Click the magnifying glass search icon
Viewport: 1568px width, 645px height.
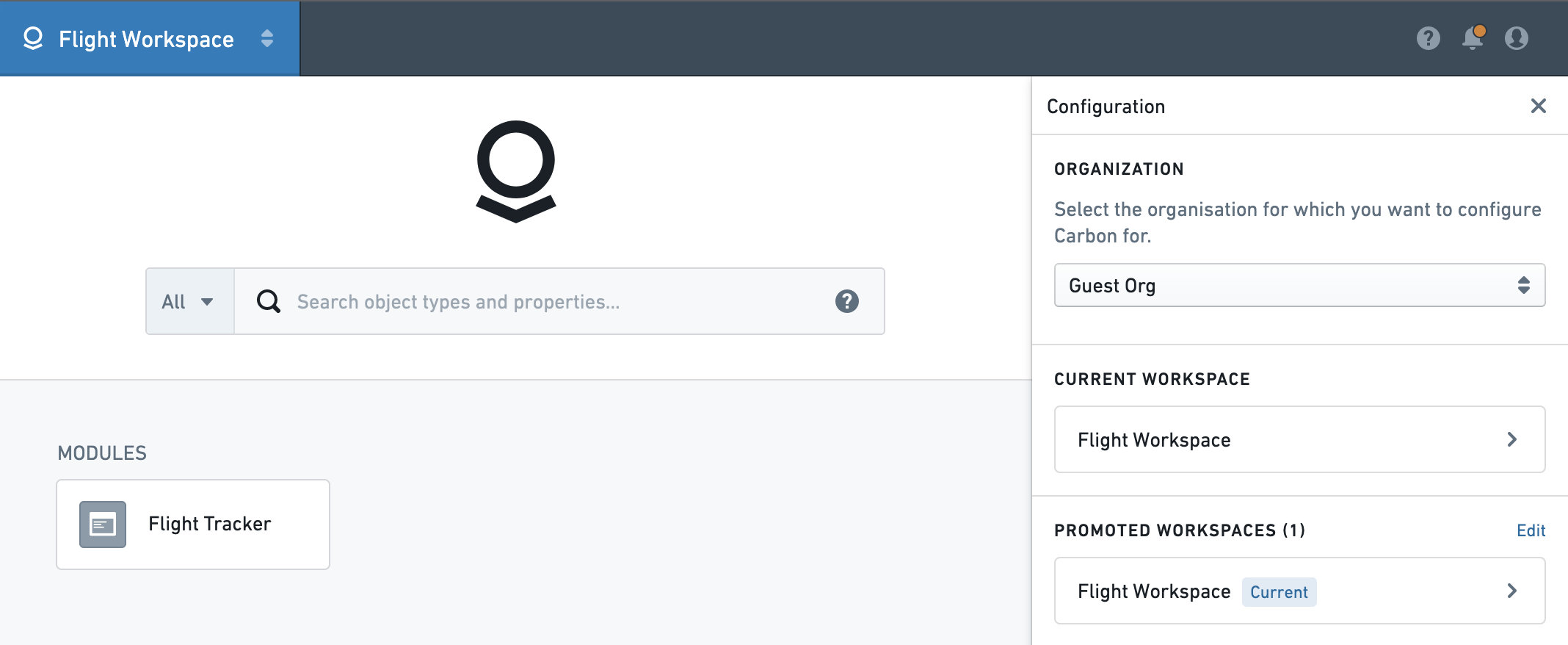[268, 301]
